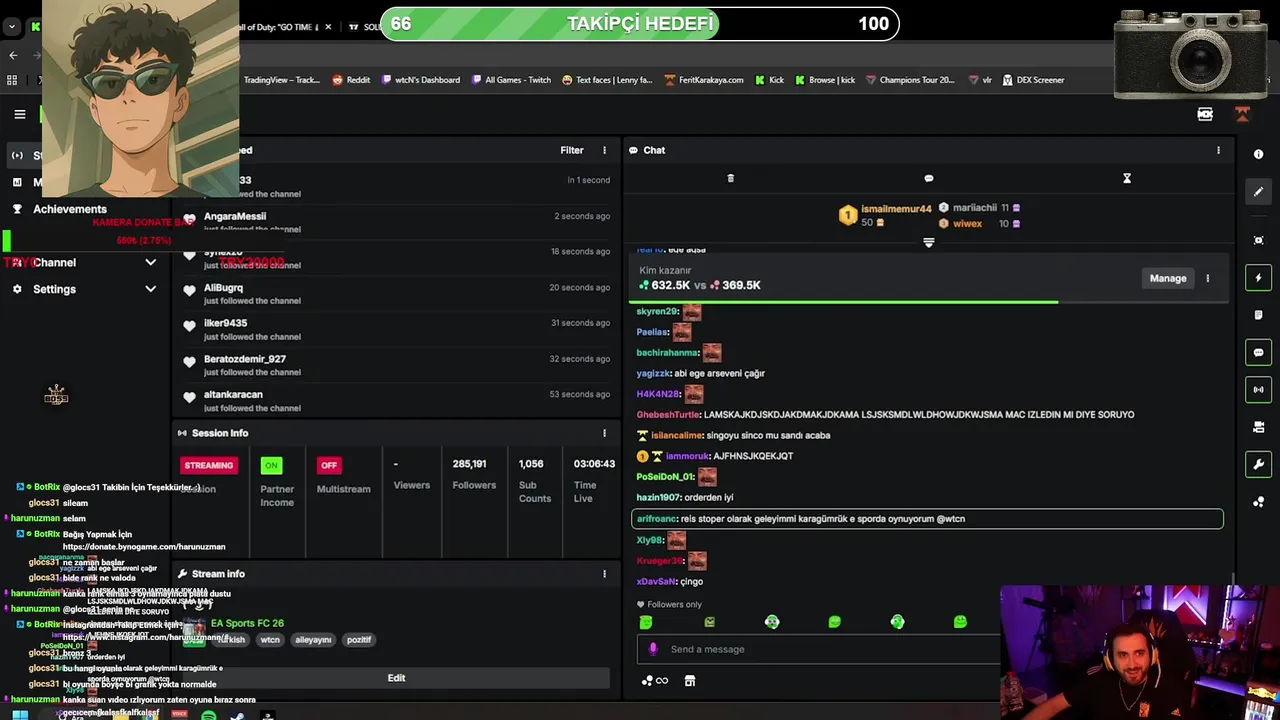The image size is (1280, 720).
Task: Open the Champions Tour bookmark
Action: point(910,80)
